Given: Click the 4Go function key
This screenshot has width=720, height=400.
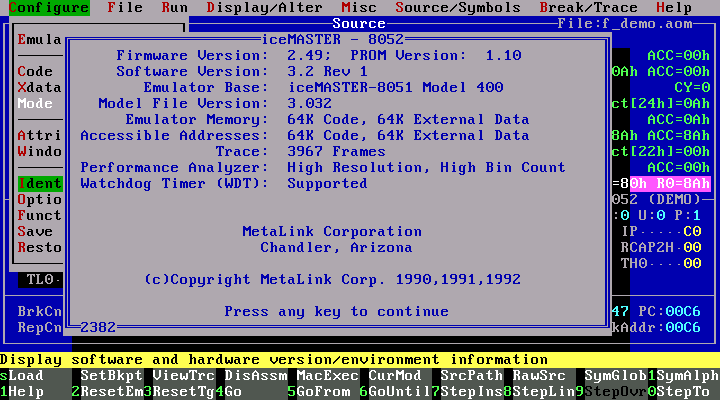Looking at the screenshot, I should [229, 392].
